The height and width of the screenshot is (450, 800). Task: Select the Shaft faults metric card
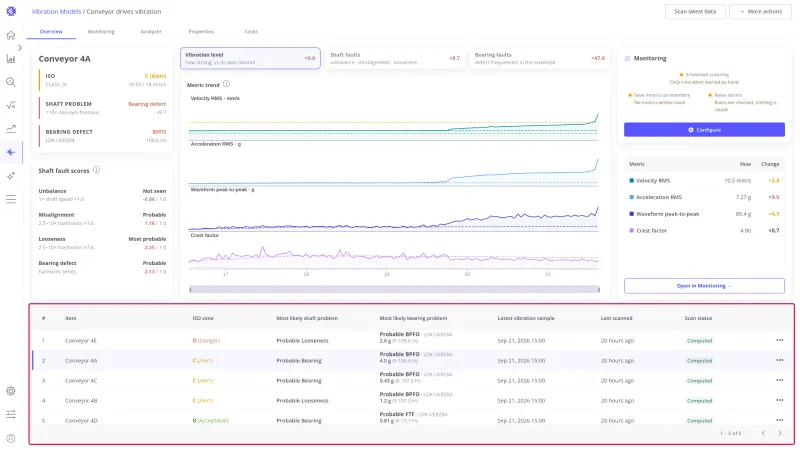(x=395, y=58)
